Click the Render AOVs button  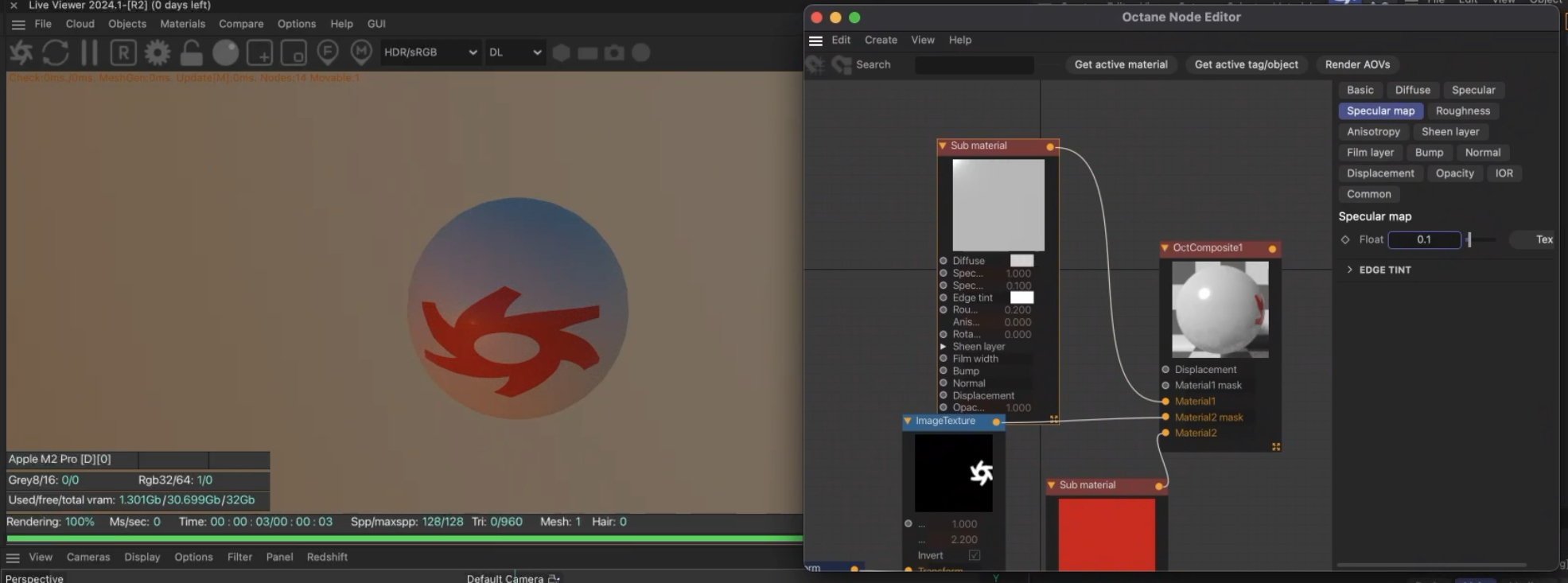[1357, 64]
